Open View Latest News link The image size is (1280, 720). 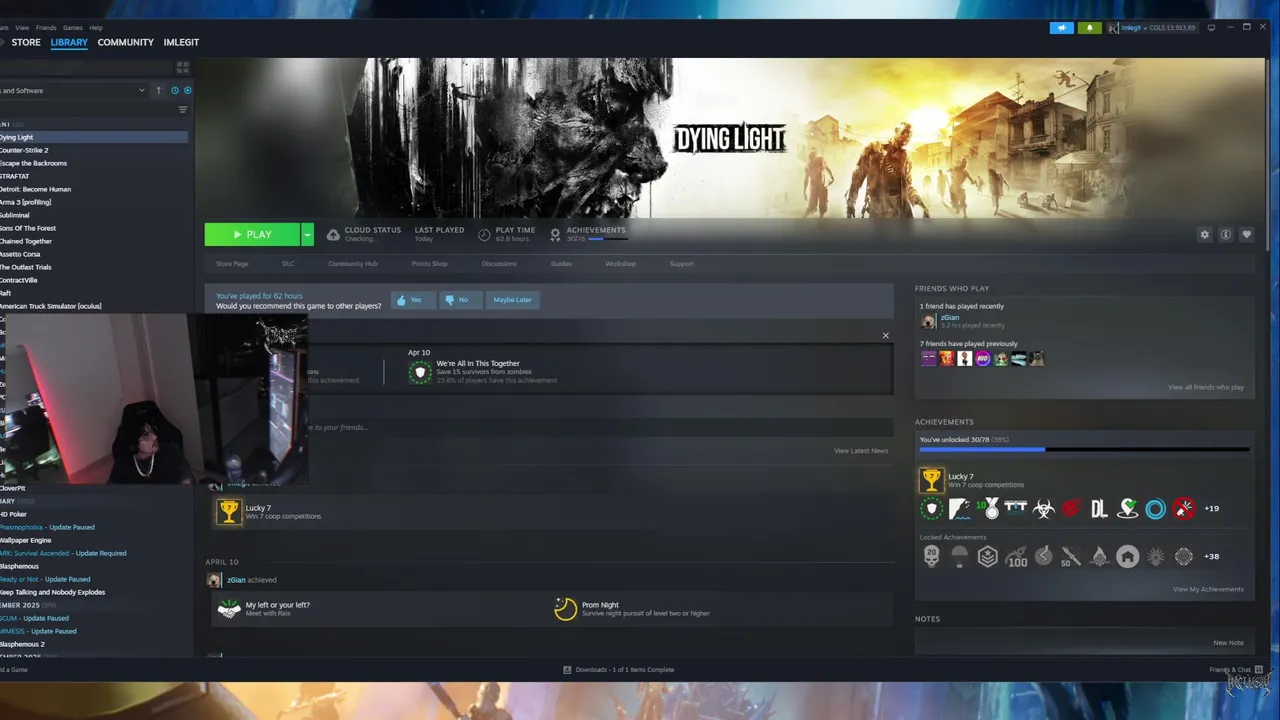click(861, 451)
